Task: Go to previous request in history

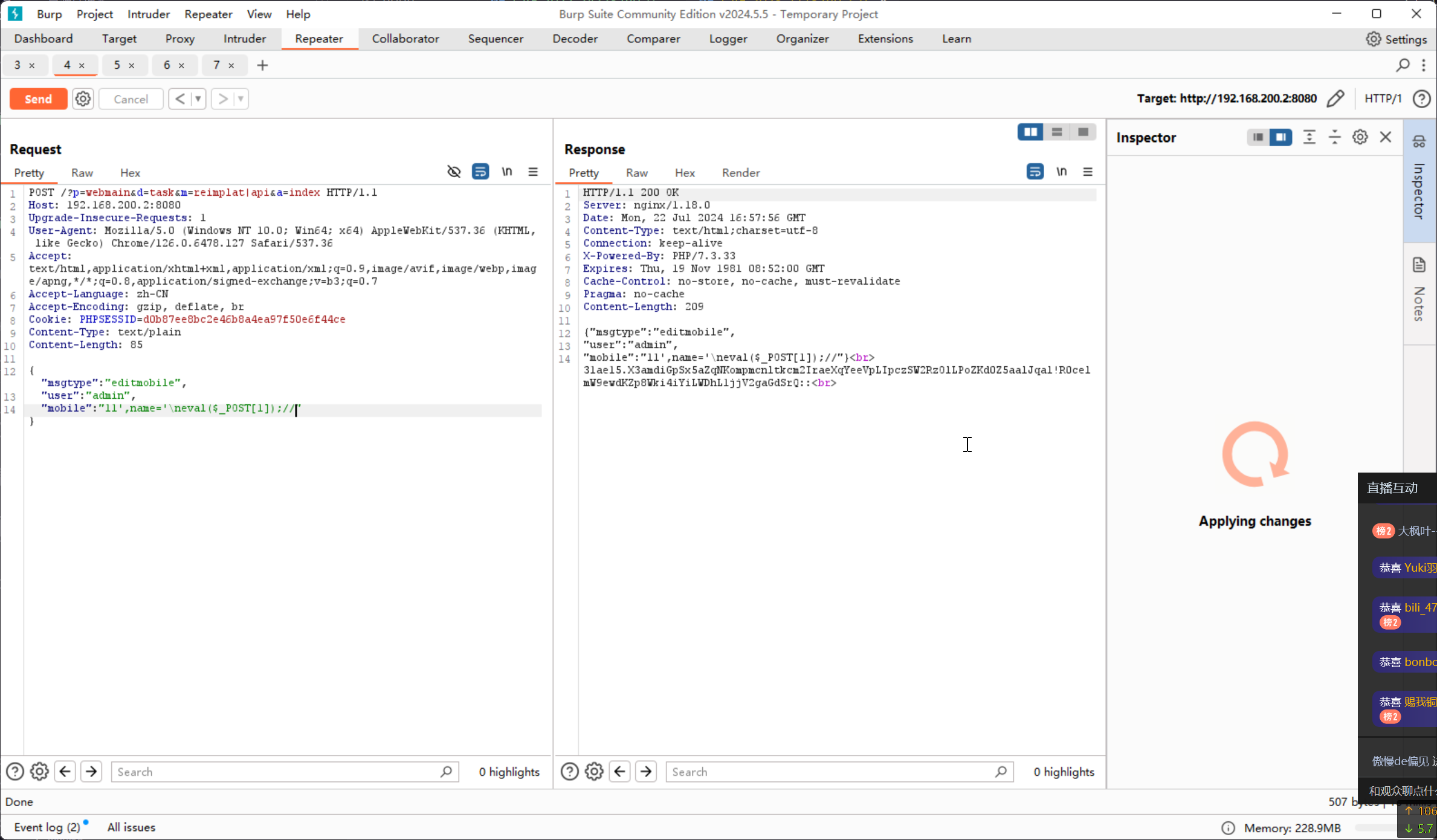Action: [x=180, y=99]
